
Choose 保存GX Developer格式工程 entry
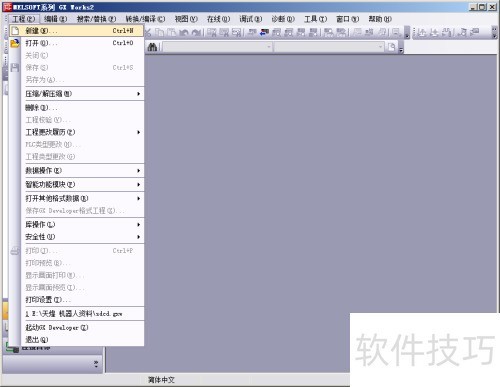(77, 211)
